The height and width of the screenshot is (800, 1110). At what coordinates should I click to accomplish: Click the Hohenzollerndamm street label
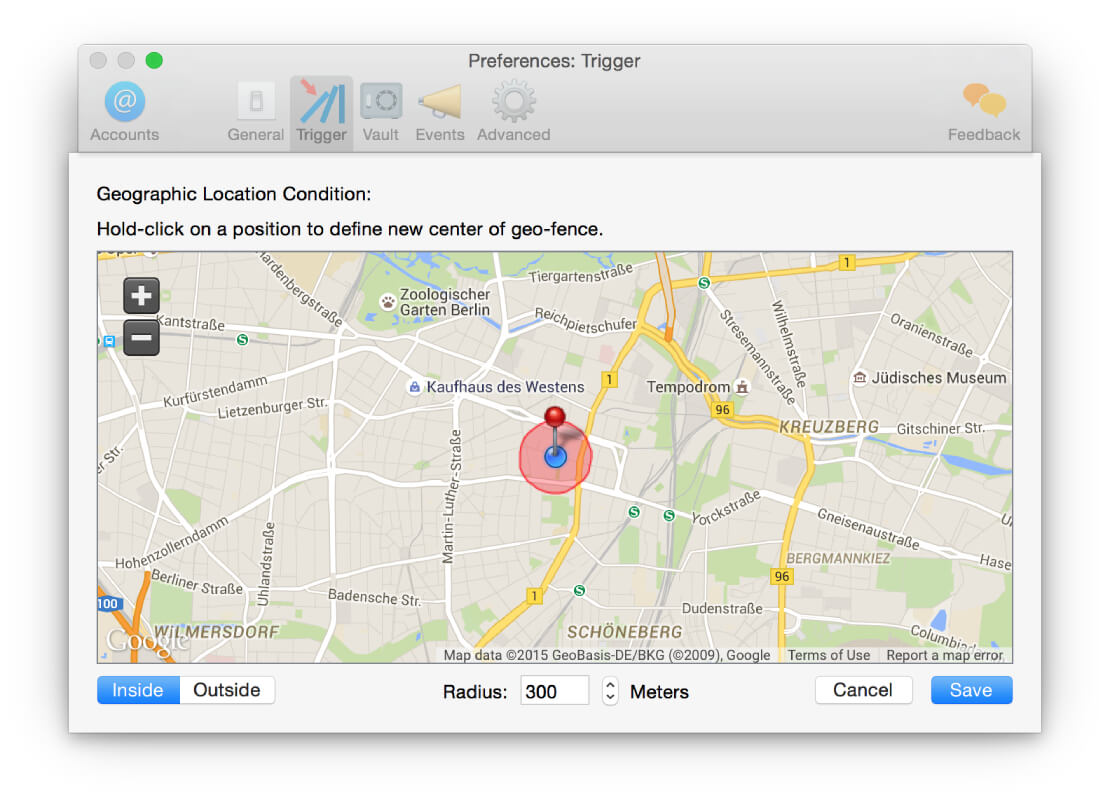[x=172, y=543]
